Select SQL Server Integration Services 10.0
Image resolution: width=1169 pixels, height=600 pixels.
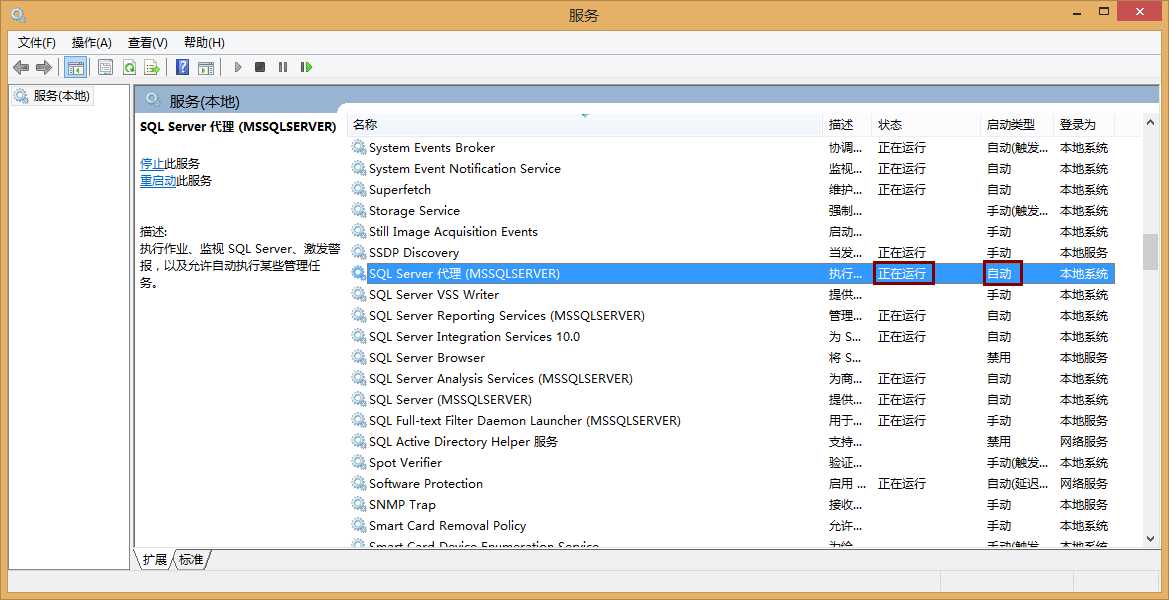734,337
